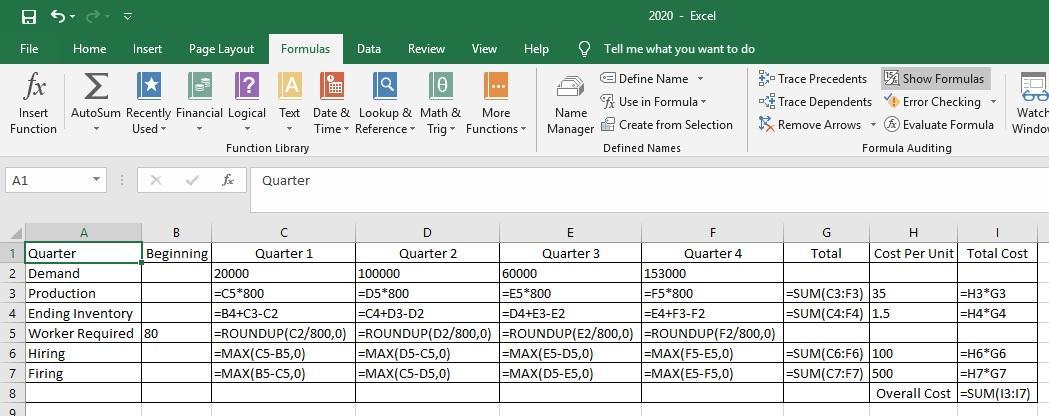Open the Help tab
The width and height of the screenshot is (1049, 416).
(537, 49)
